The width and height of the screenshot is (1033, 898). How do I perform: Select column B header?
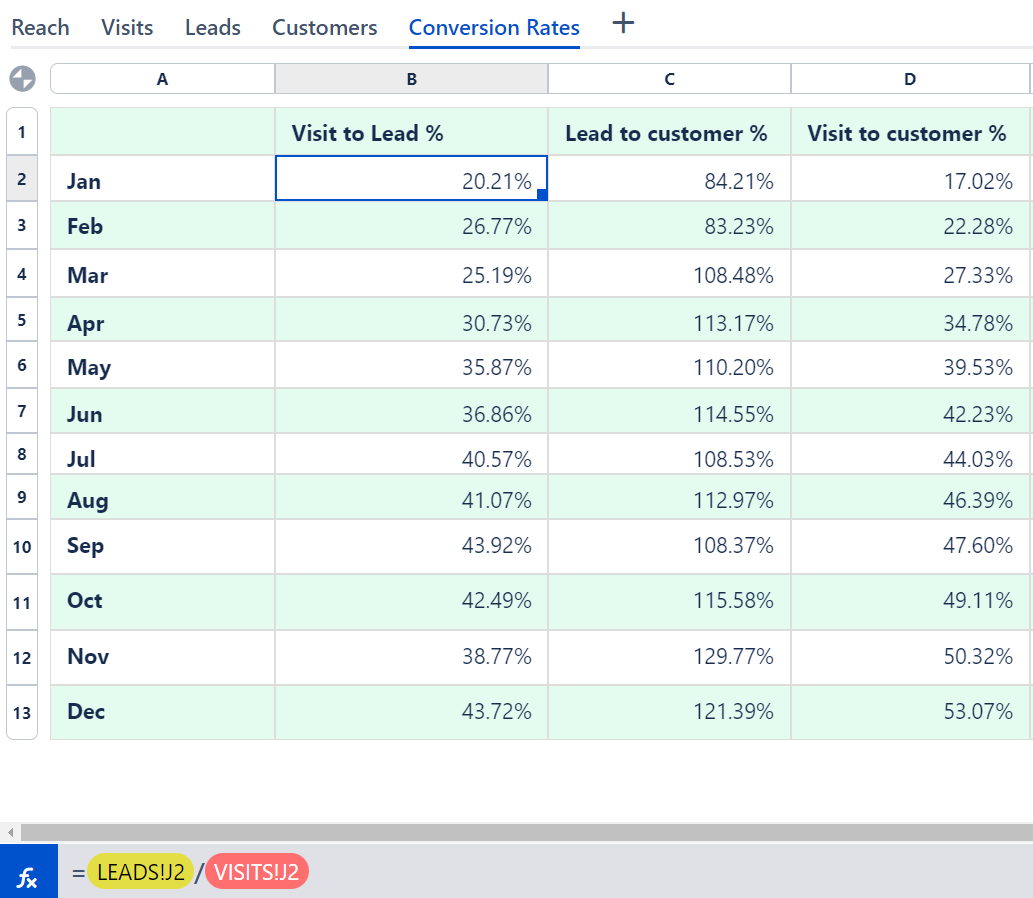click(x=411, y=78)
